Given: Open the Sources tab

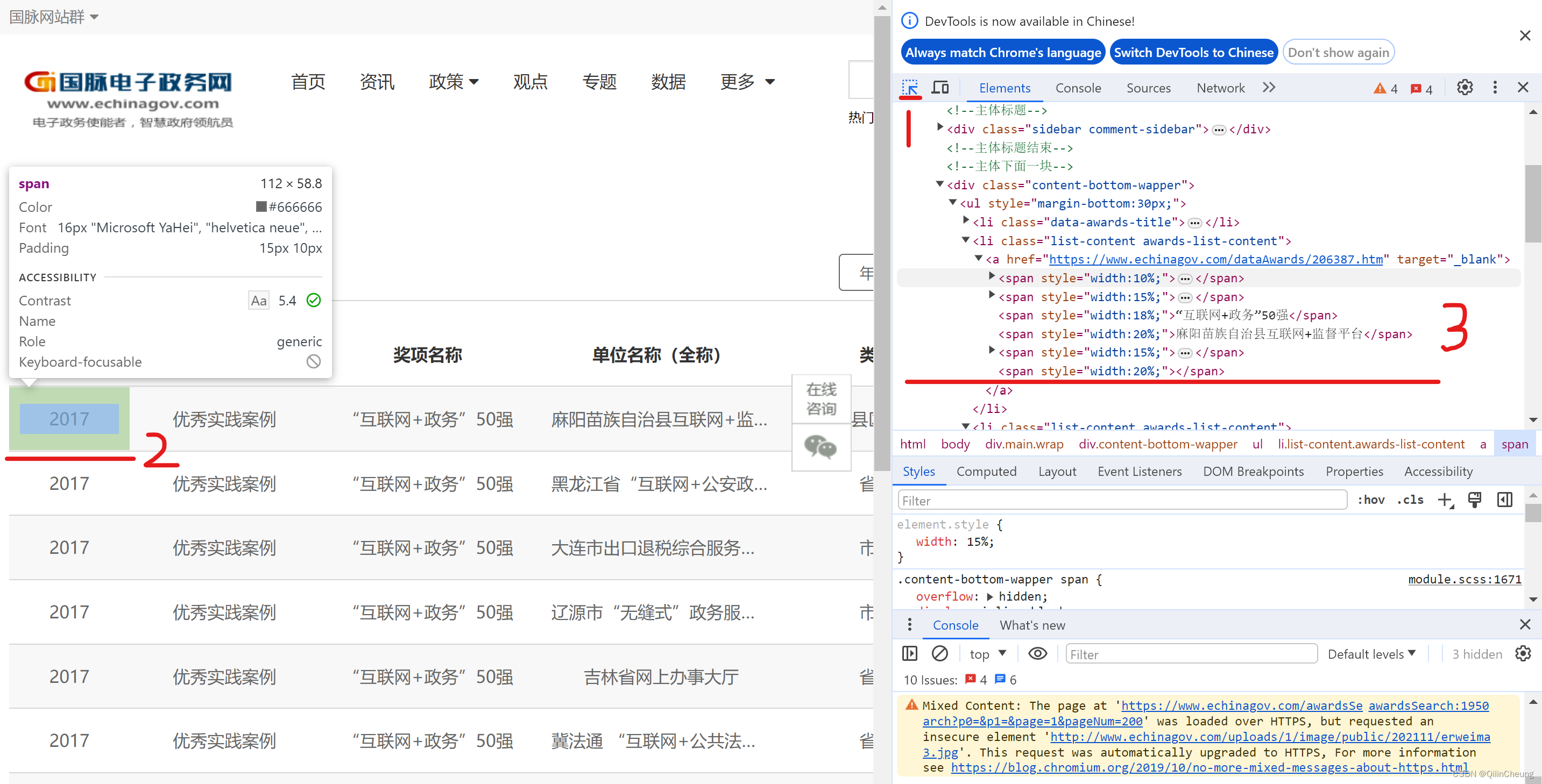Looking at the screenshot, I should pos(1148,88).
